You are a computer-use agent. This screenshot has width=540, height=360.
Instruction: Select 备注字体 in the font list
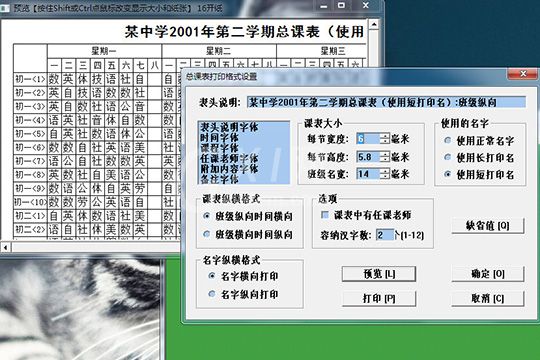coord(219,179)
